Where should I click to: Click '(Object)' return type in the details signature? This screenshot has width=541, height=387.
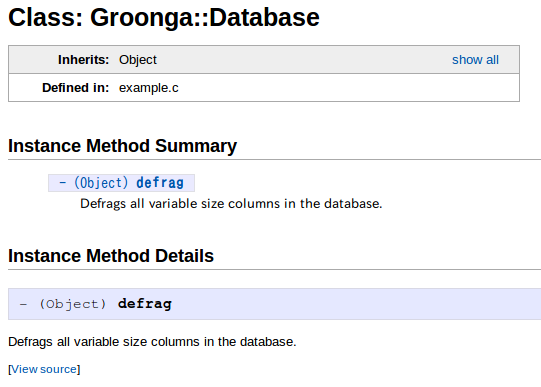[72, 304]
